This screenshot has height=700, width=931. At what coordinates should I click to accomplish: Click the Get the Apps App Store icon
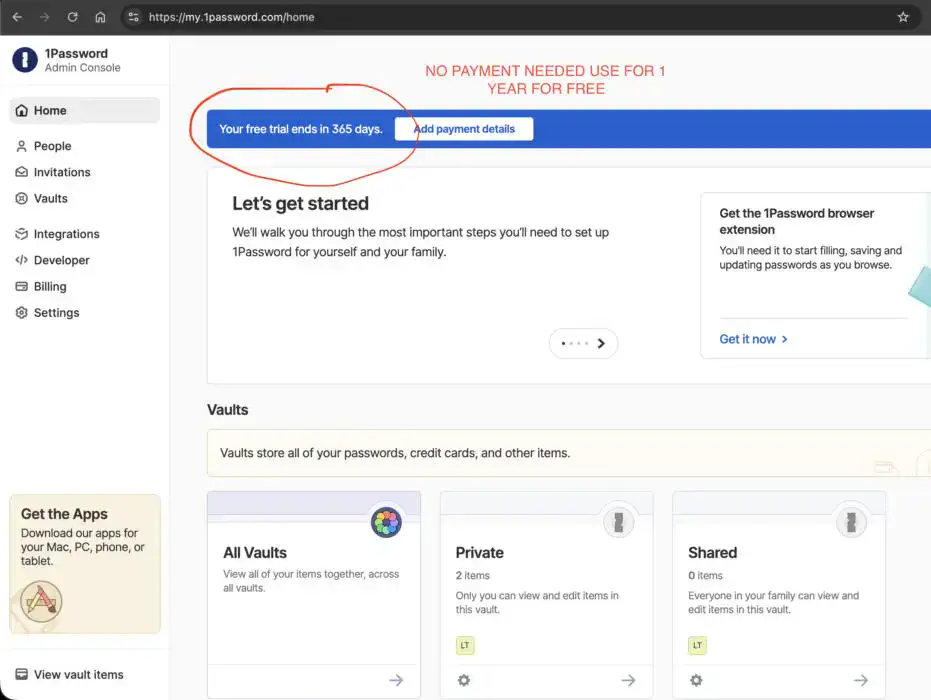click(x=41, y=601)
